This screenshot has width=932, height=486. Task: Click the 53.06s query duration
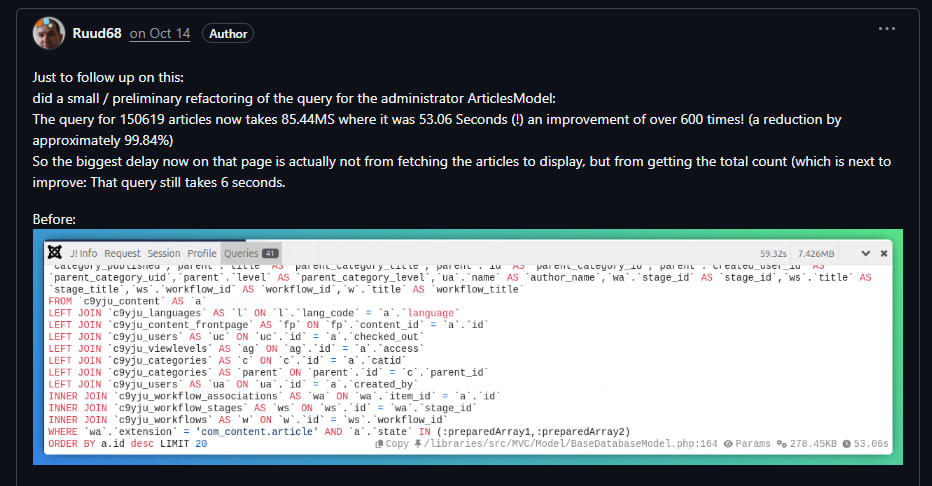[867, 443]
